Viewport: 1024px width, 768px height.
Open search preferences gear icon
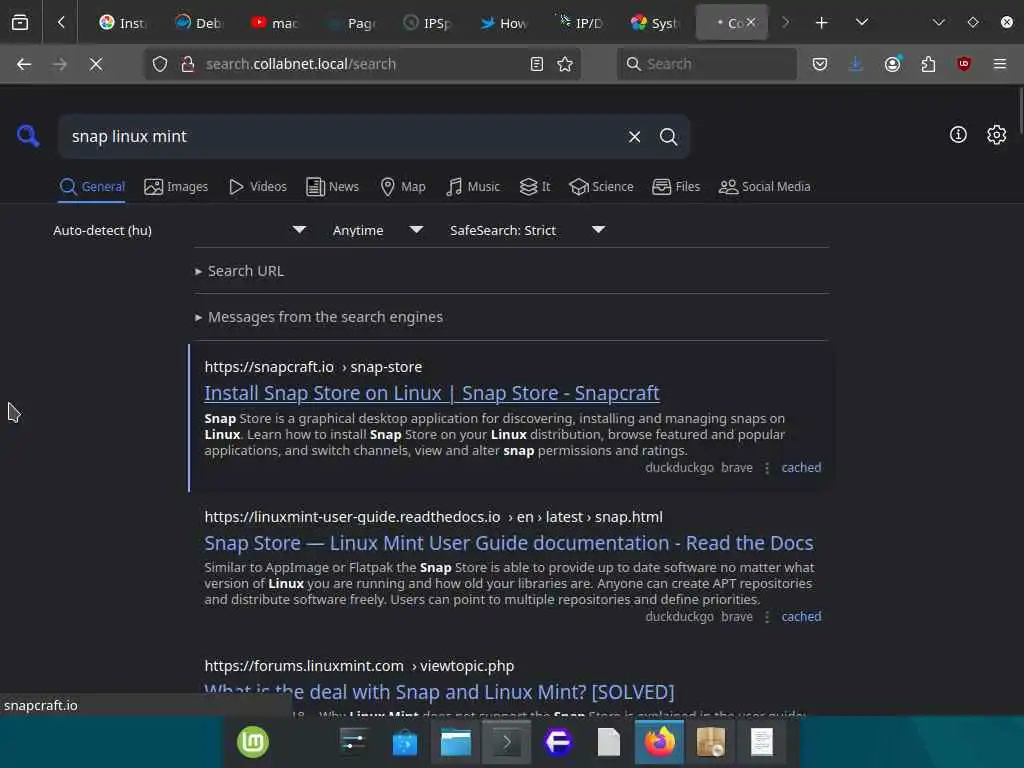pyautogui.click(x=996, y=135)
